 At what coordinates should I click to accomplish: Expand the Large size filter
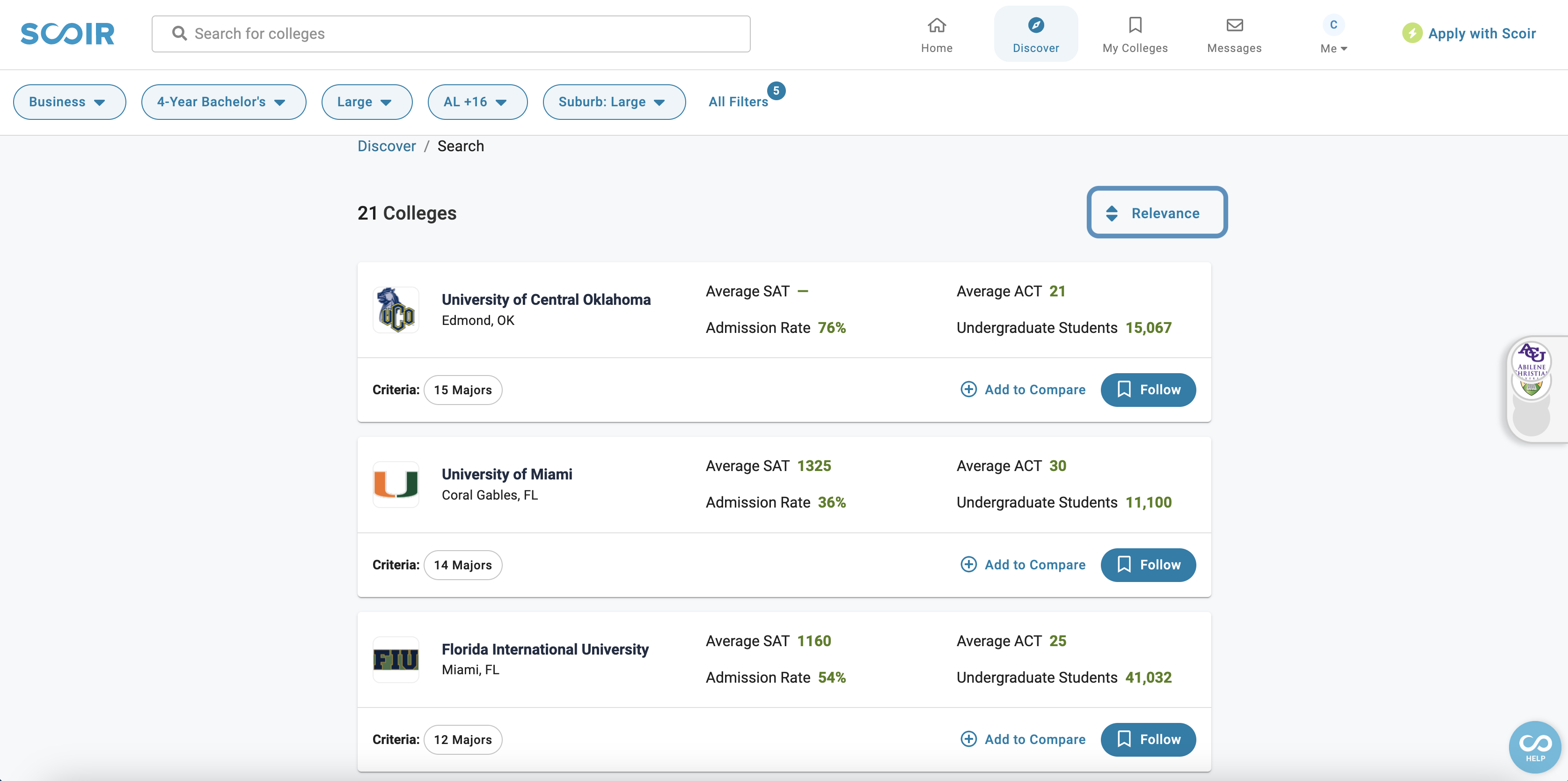pos(366,102)
